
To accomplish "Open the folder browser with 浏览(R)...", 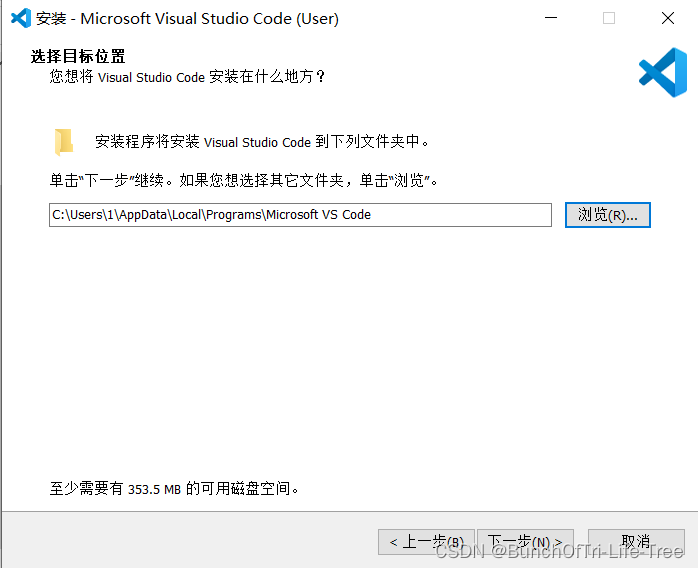I will (x=608, y=215).
